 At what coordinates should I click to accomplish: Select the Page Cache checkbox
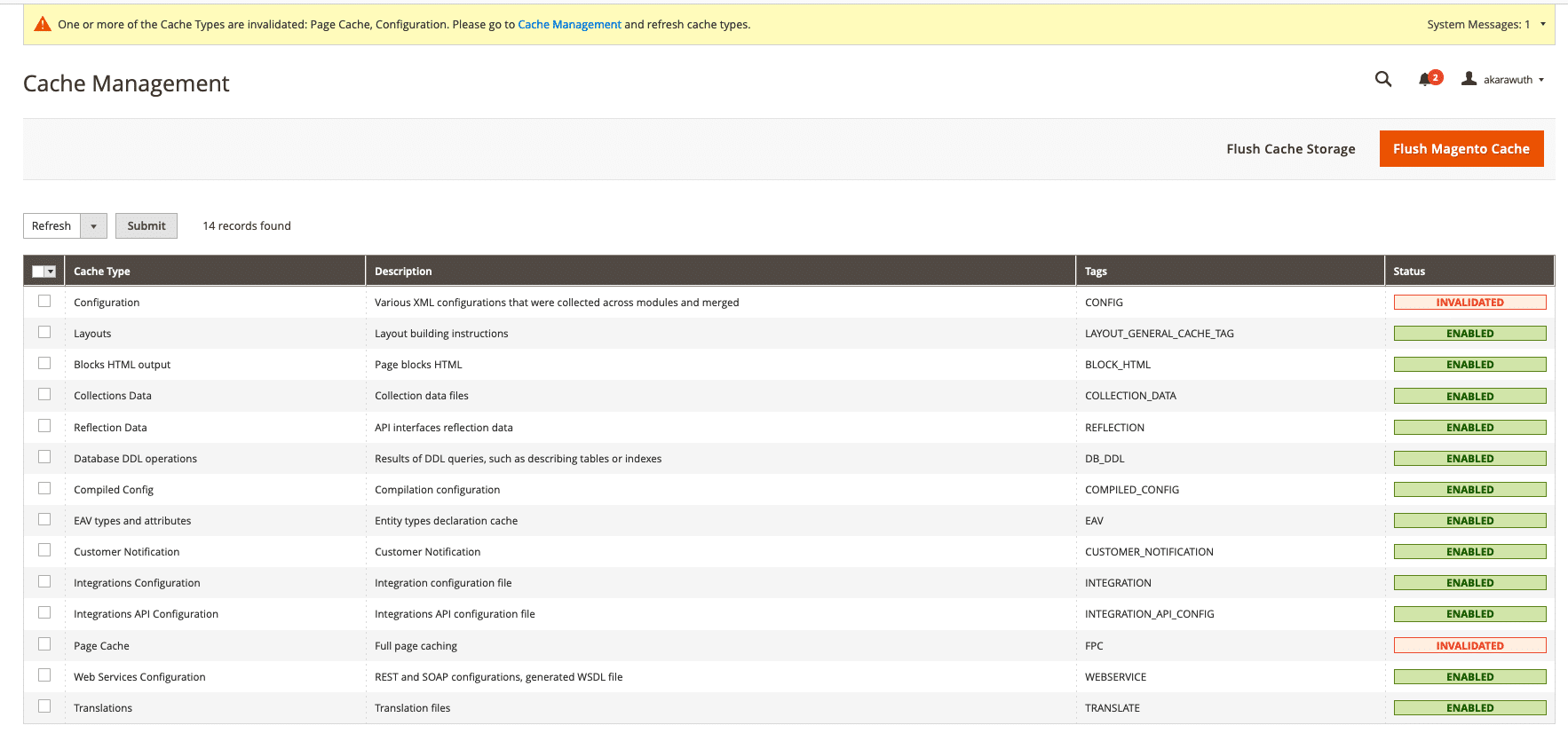click(44, 644)
